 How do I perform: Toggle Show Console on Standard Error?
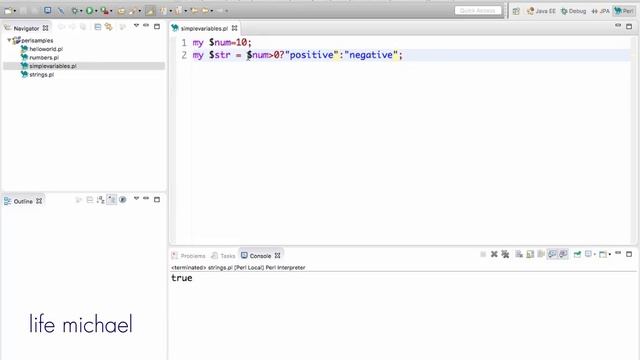563,254
